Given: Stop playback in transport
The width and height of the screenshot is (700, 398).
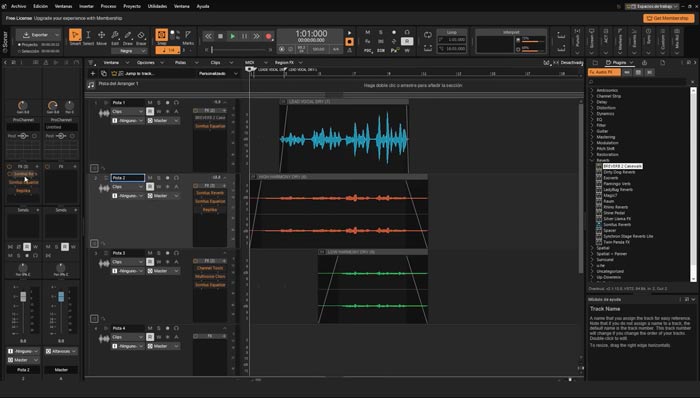Looking at the screenshot, I should point(220,36).
